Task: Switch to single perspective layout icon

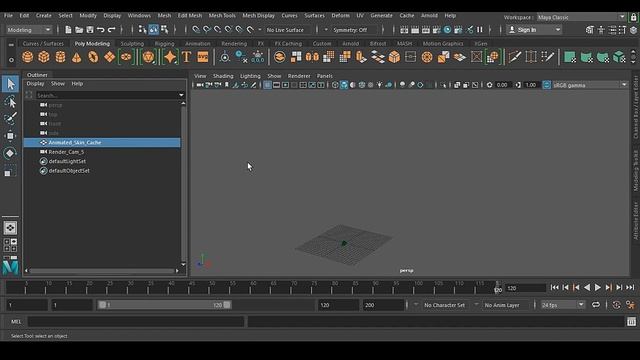Action: (x=10, y=228)
